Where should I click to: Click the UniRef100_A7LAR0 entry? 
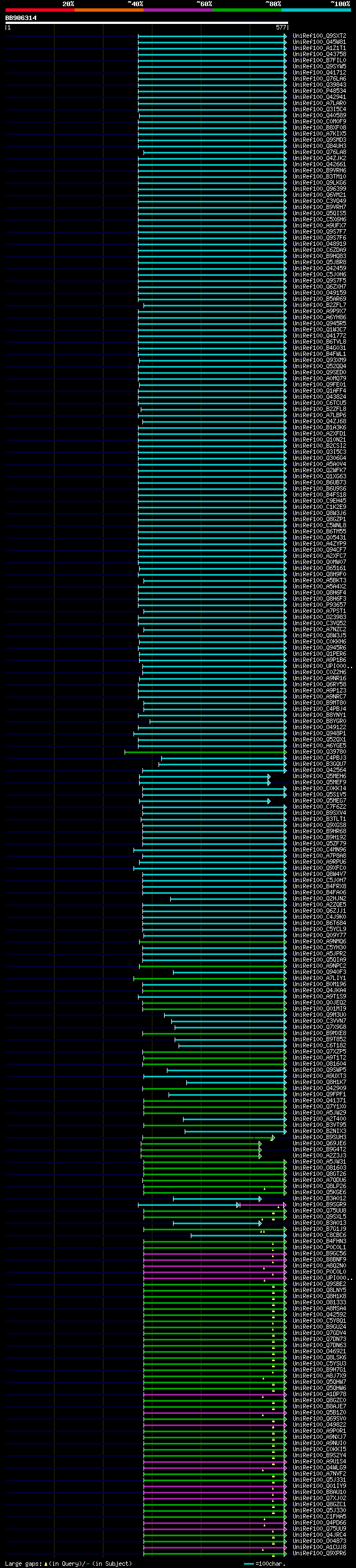tap(319, 103)
